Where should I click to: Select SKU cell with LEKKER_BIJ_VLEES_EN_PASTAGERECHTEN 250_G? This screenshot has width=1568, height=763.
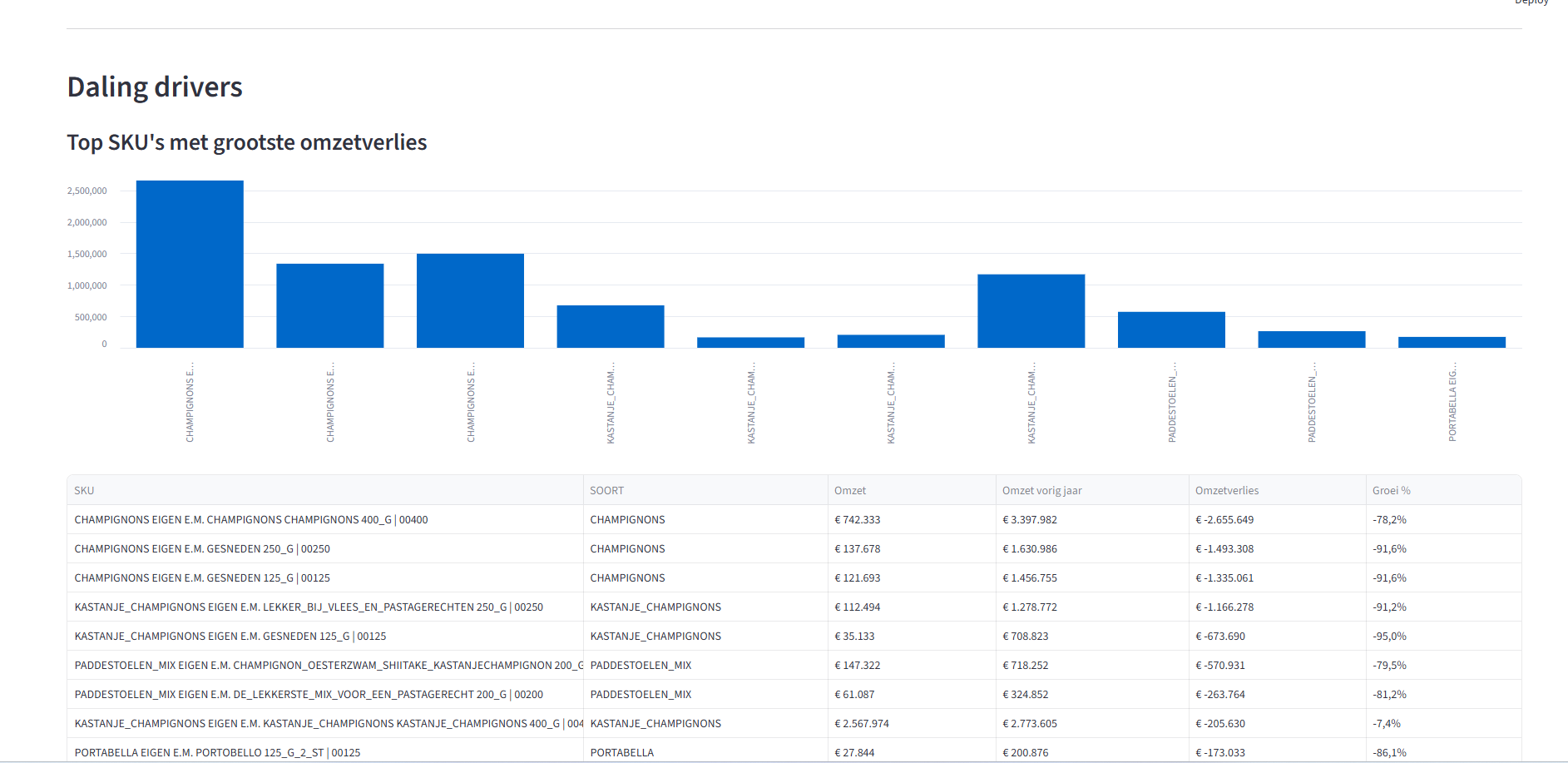[x=325, y=607]
